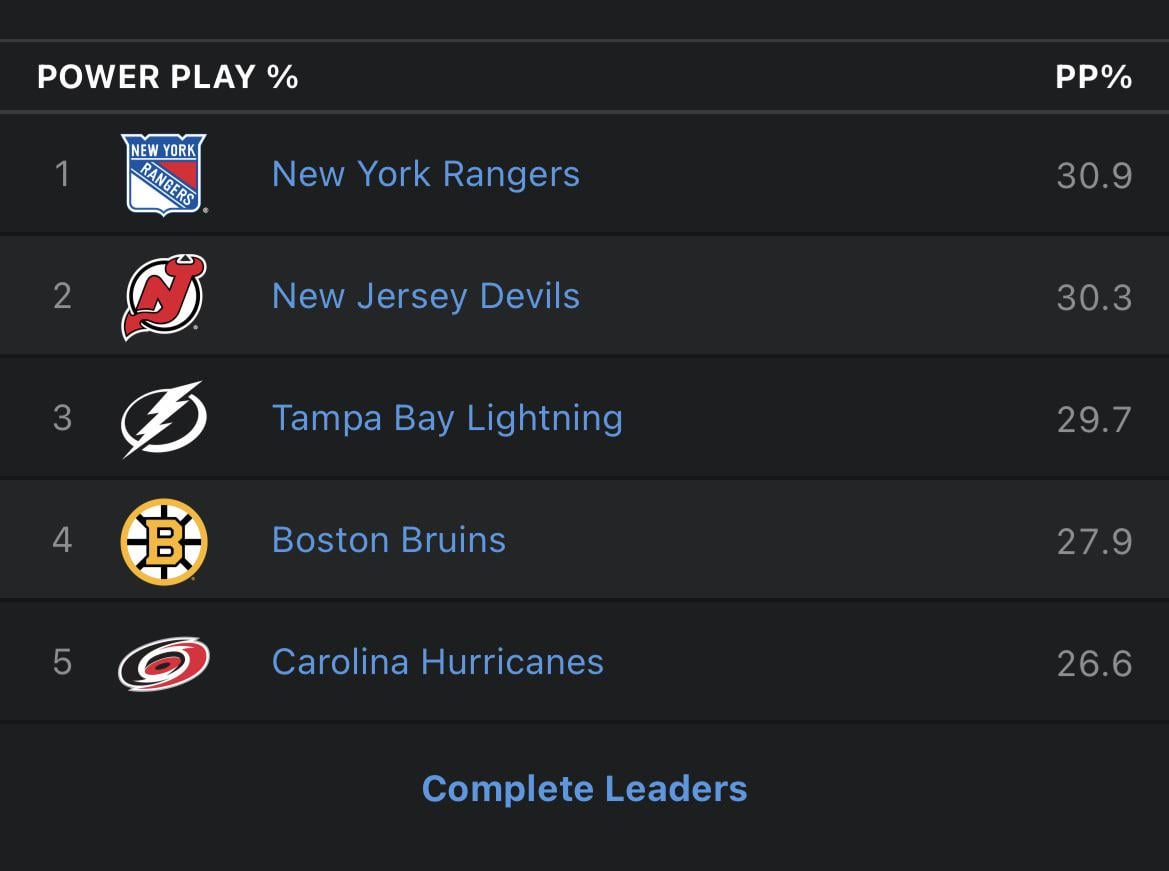Click the New York Rangers logo
1169x871 pixels.
(x=164, y=175)
